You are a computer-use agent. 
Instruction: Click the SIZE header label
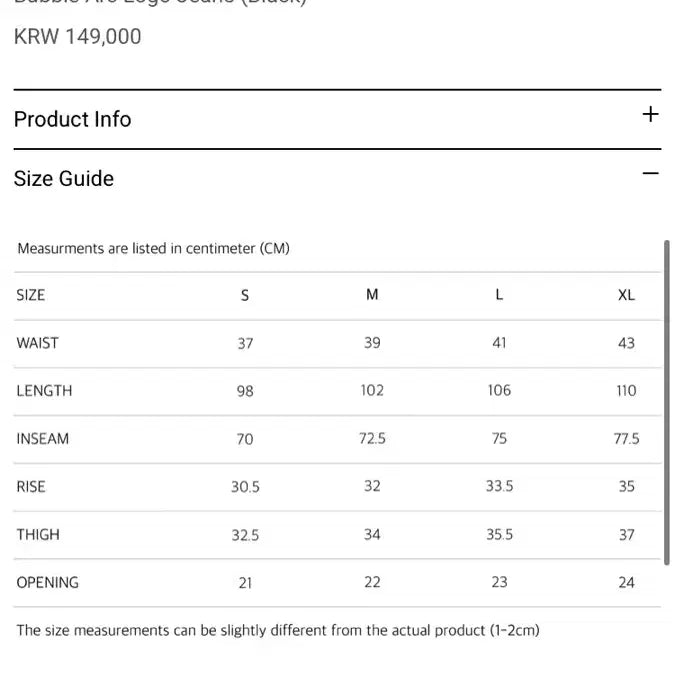pos(31,295)
